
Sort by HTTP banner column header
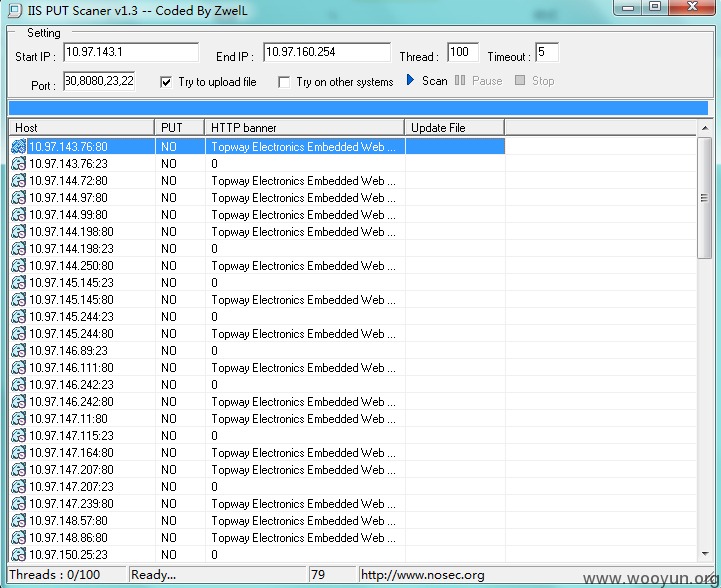coord(304,127)
